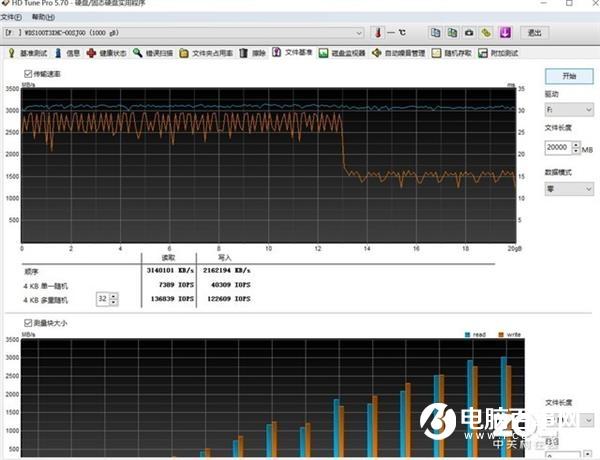600x460 pixels.
Task: Click the 开始 start button
Action: tap(569, 76)
